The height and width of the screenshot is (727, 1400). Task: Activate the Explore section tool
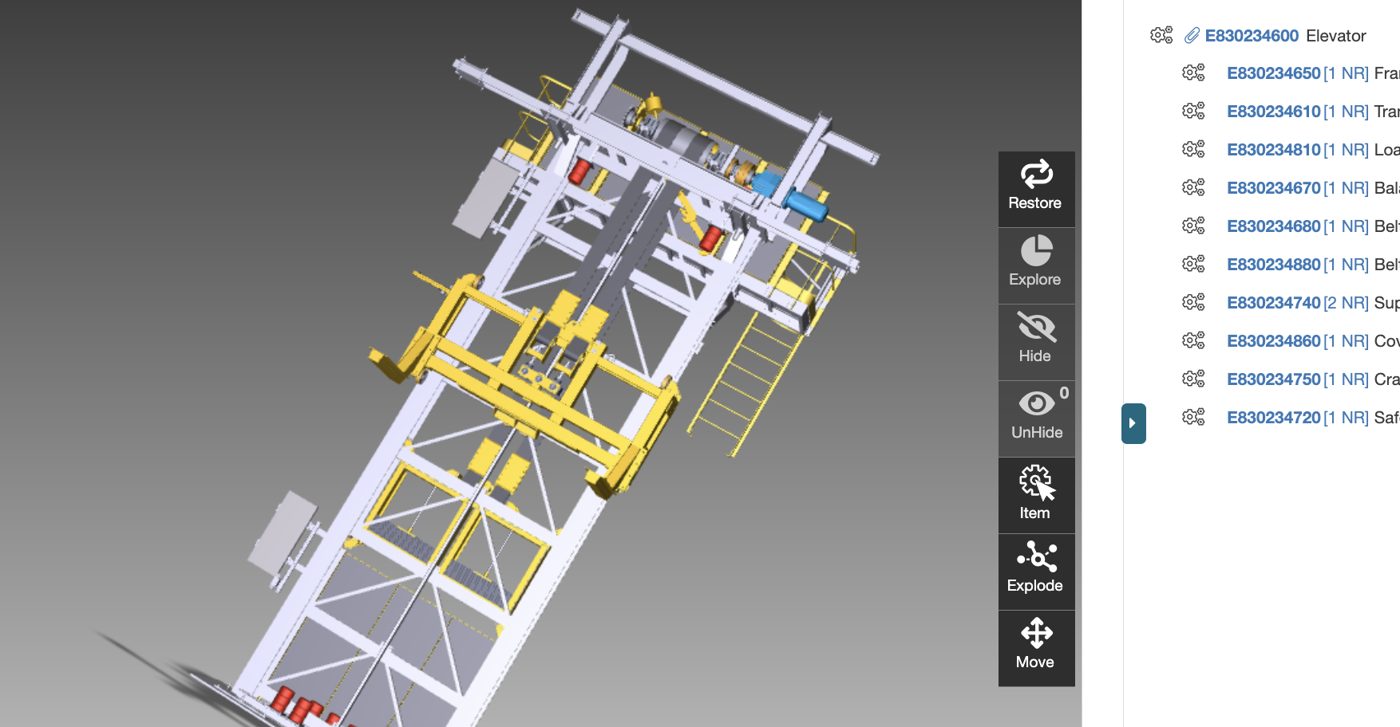[x=1036, y=266]
